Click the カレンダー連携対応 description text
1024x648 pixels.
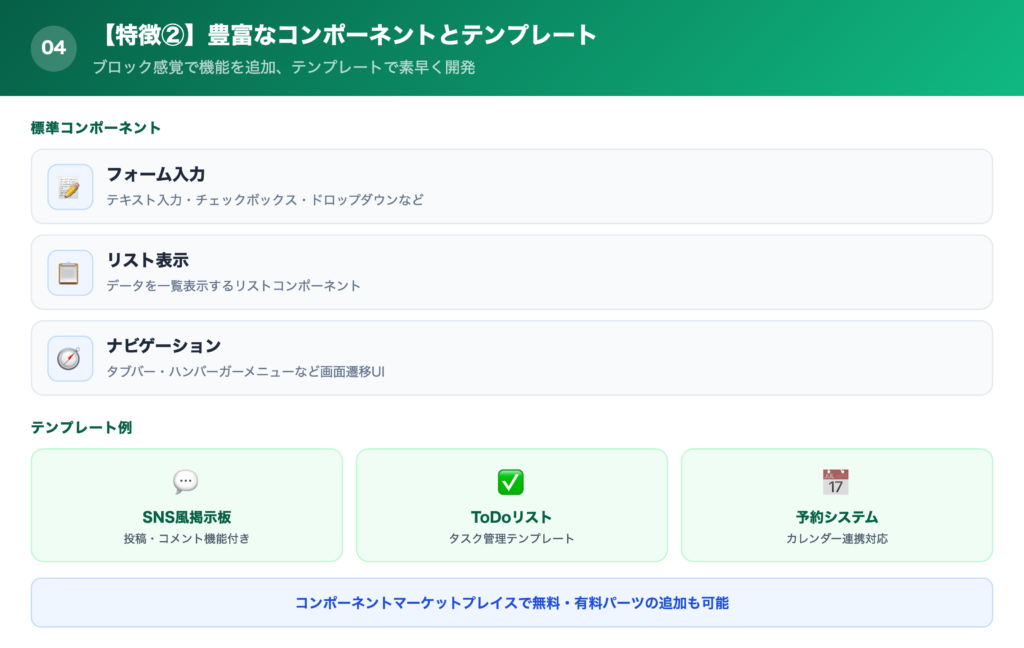click(x=837, y=537)
